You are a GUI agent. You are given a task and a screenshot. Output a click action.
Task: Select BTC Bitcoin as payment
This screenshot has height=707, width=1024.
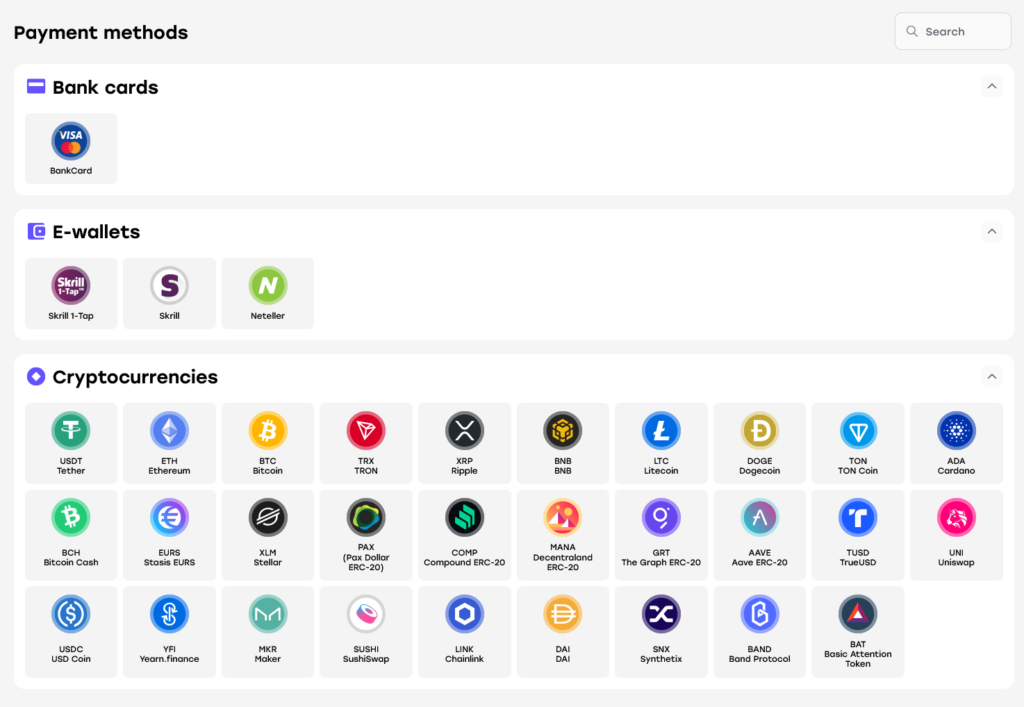click(x=268, y=443)
